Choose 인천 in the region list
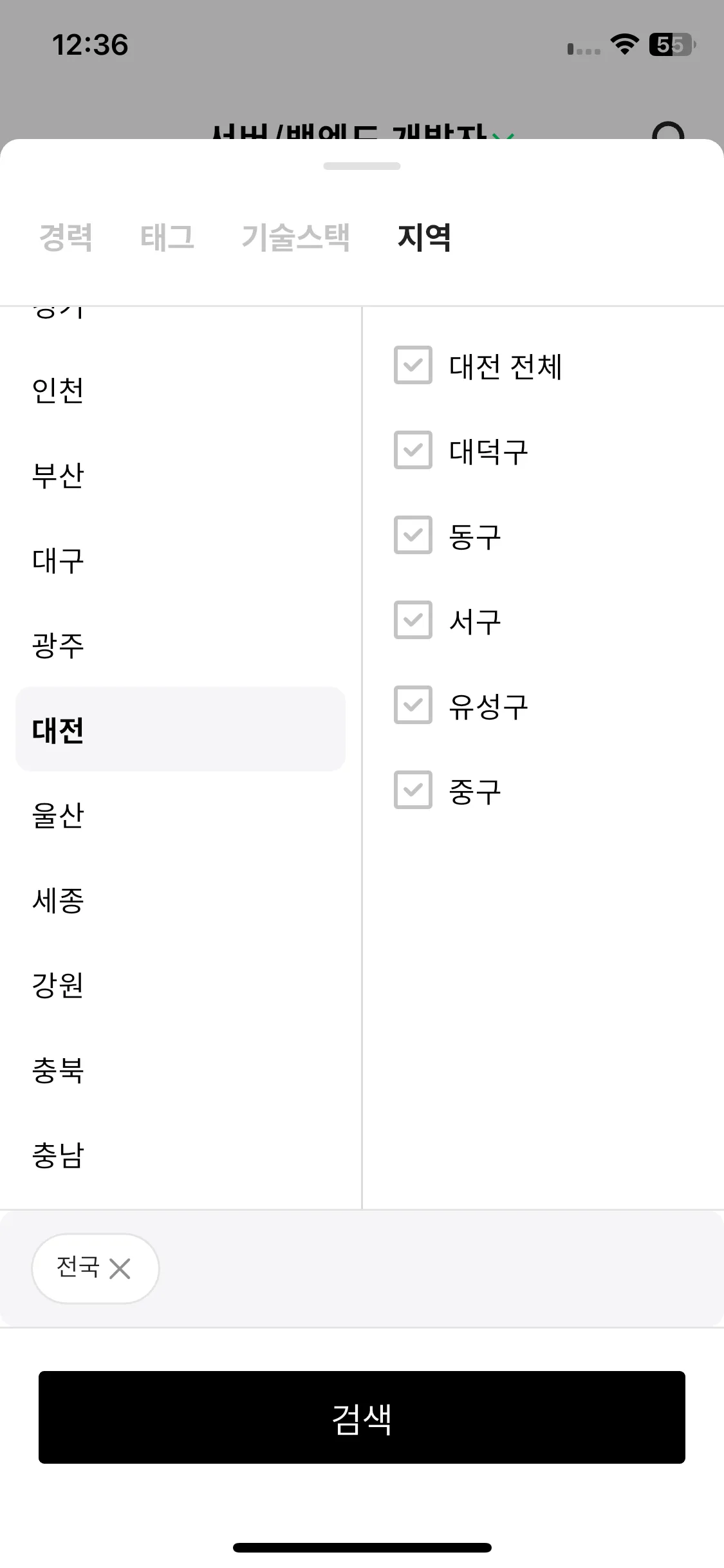 (x=180, y=390)
